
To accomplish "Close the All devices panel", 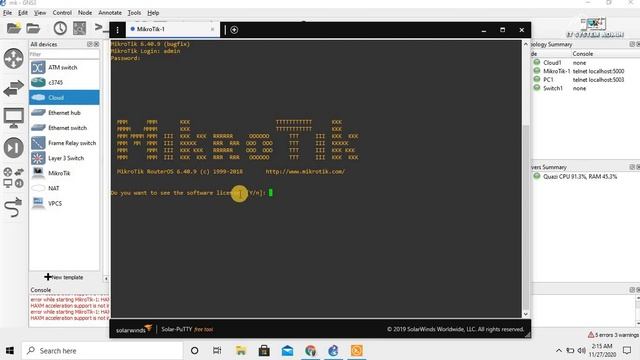I will 96,44.
